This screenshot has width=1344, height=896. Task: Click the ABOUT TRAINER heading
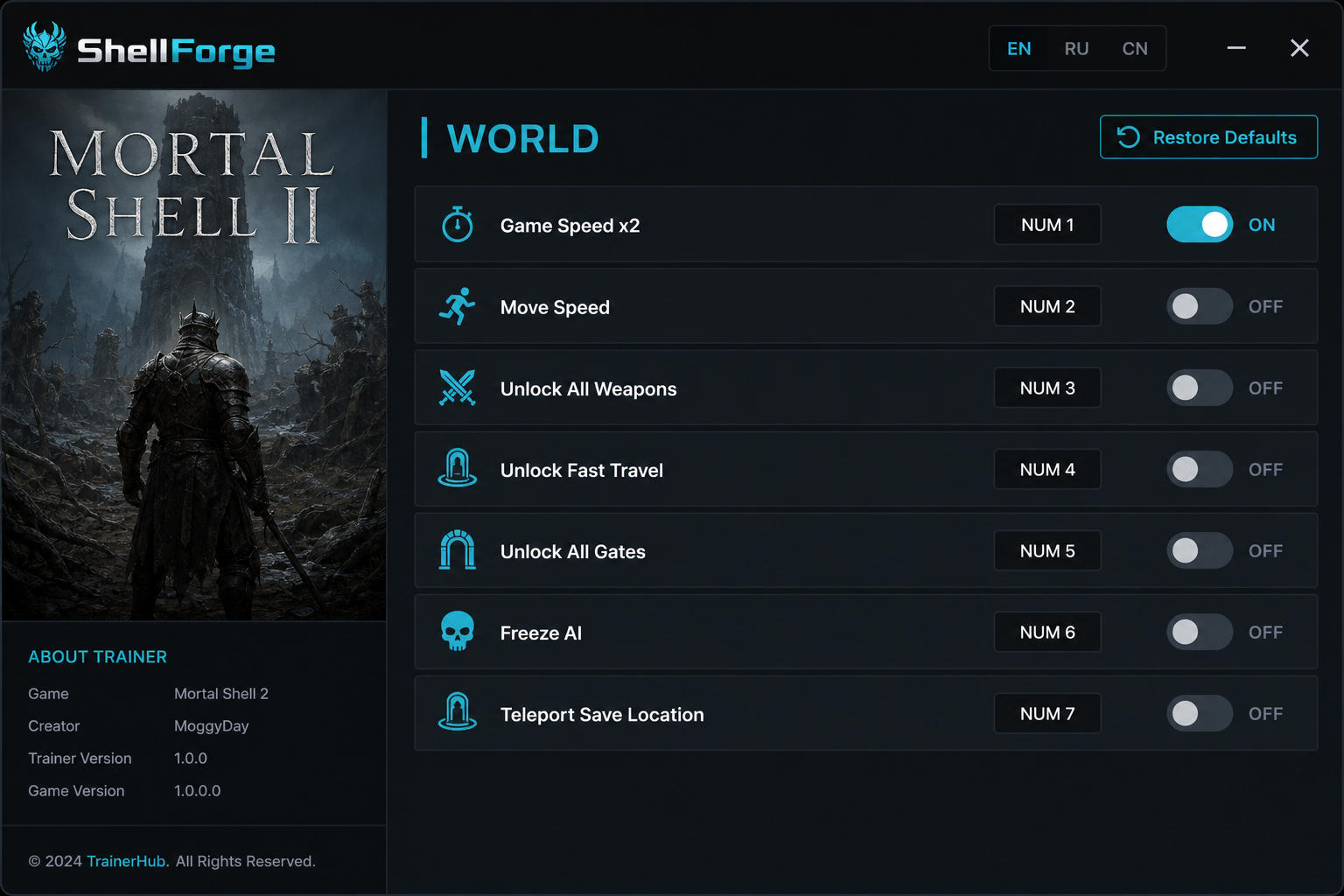(97, 656)
